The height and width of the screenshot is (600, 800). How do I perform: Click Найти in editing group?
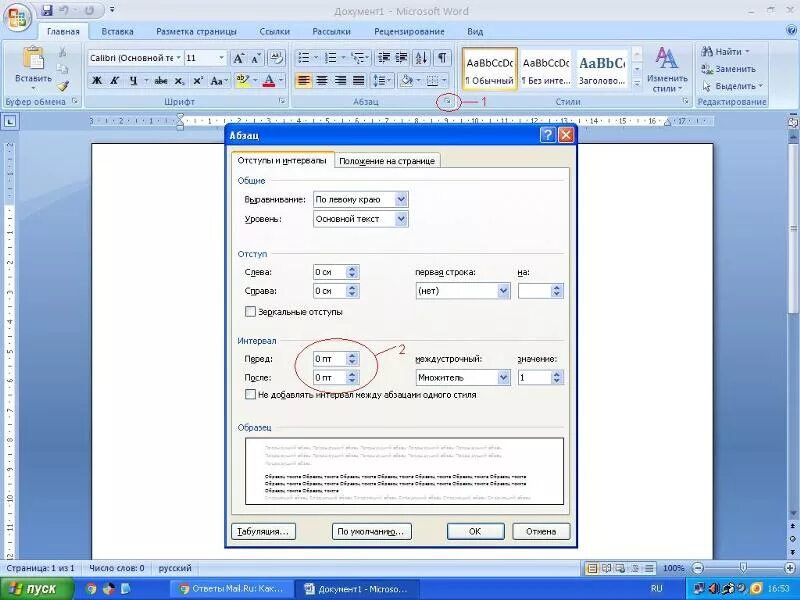click(726, 52)
